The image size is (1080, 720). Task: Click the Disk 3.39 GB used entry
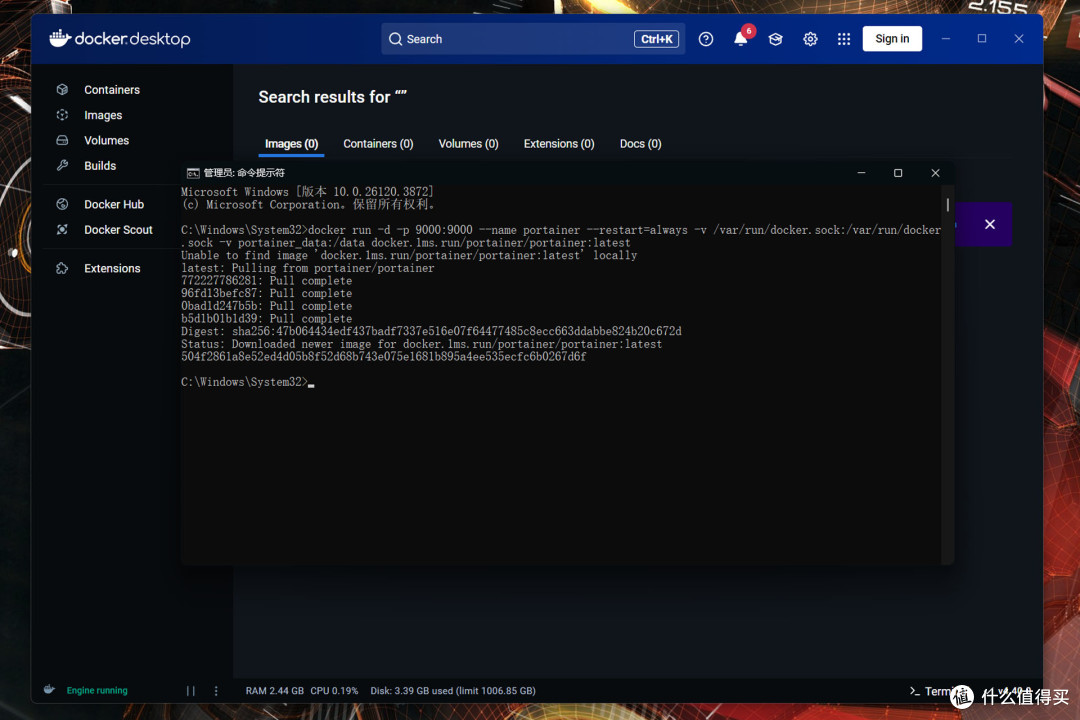tap(453, 690)
